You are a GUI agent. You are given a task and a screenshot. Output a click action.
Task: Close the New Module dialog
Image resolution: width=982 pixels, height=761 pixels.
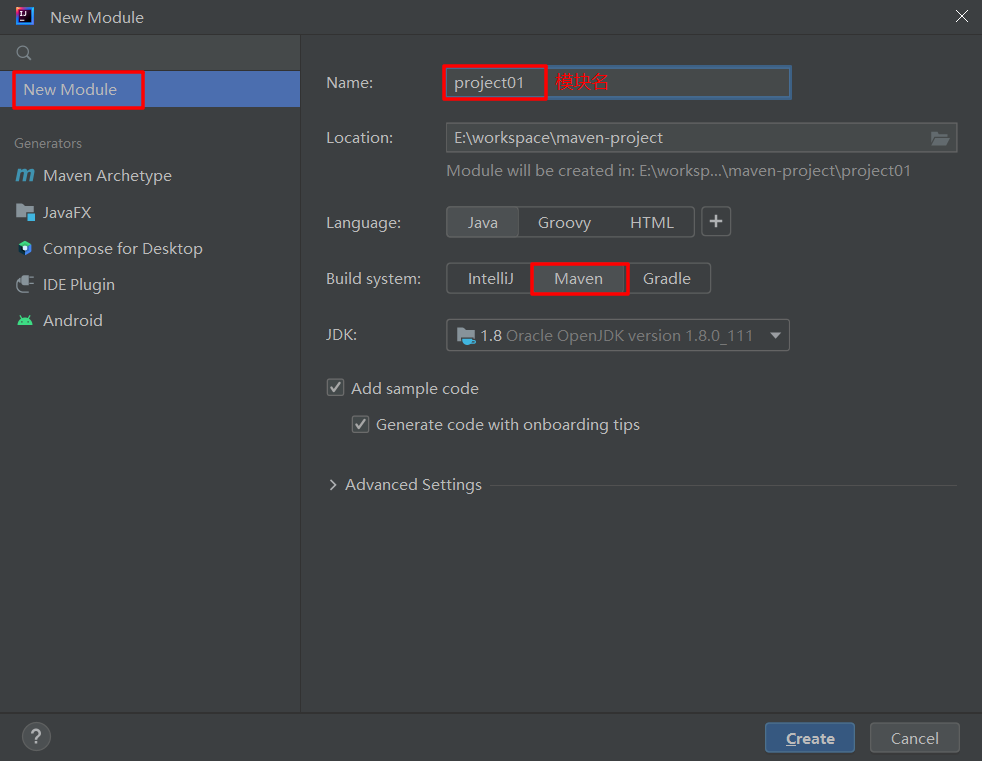962,16
